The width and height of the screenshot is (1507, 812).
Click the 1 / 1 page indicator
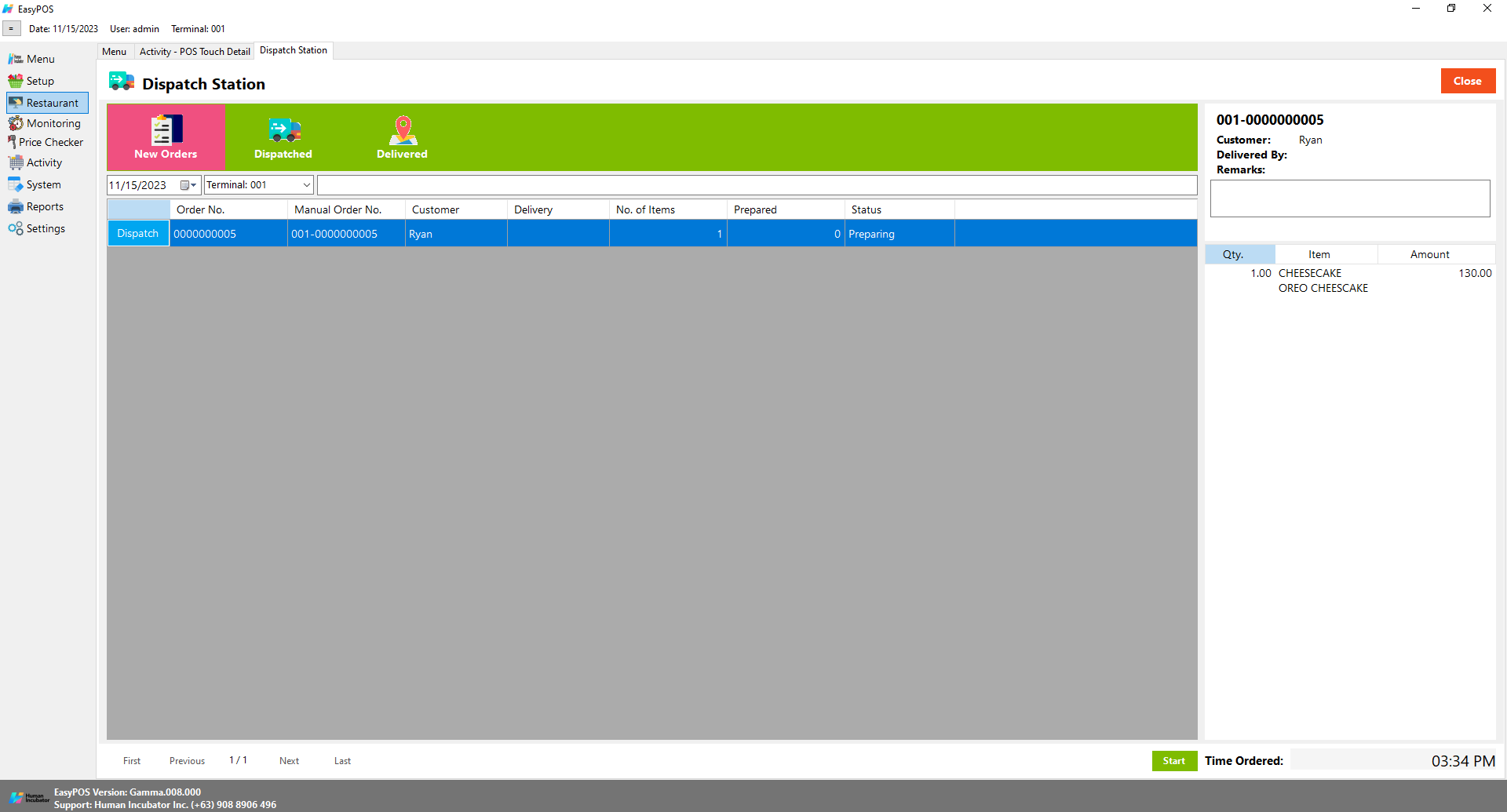click(x=238, y=760)
